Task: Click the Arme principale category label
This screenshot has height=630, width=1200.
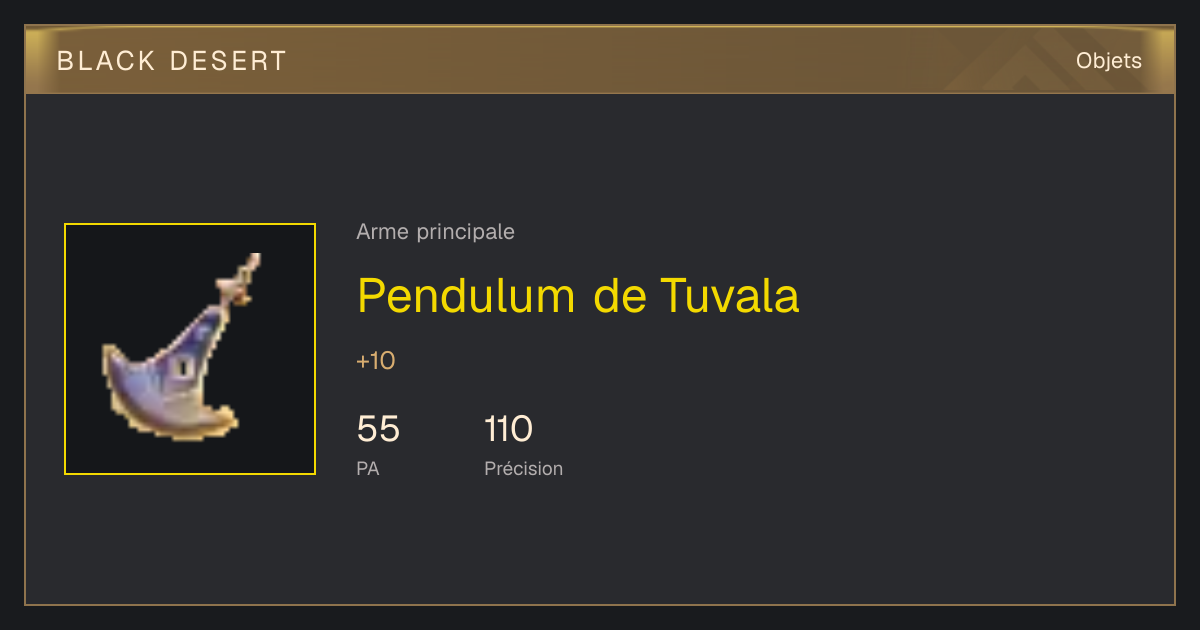Action: pos(435,232)
